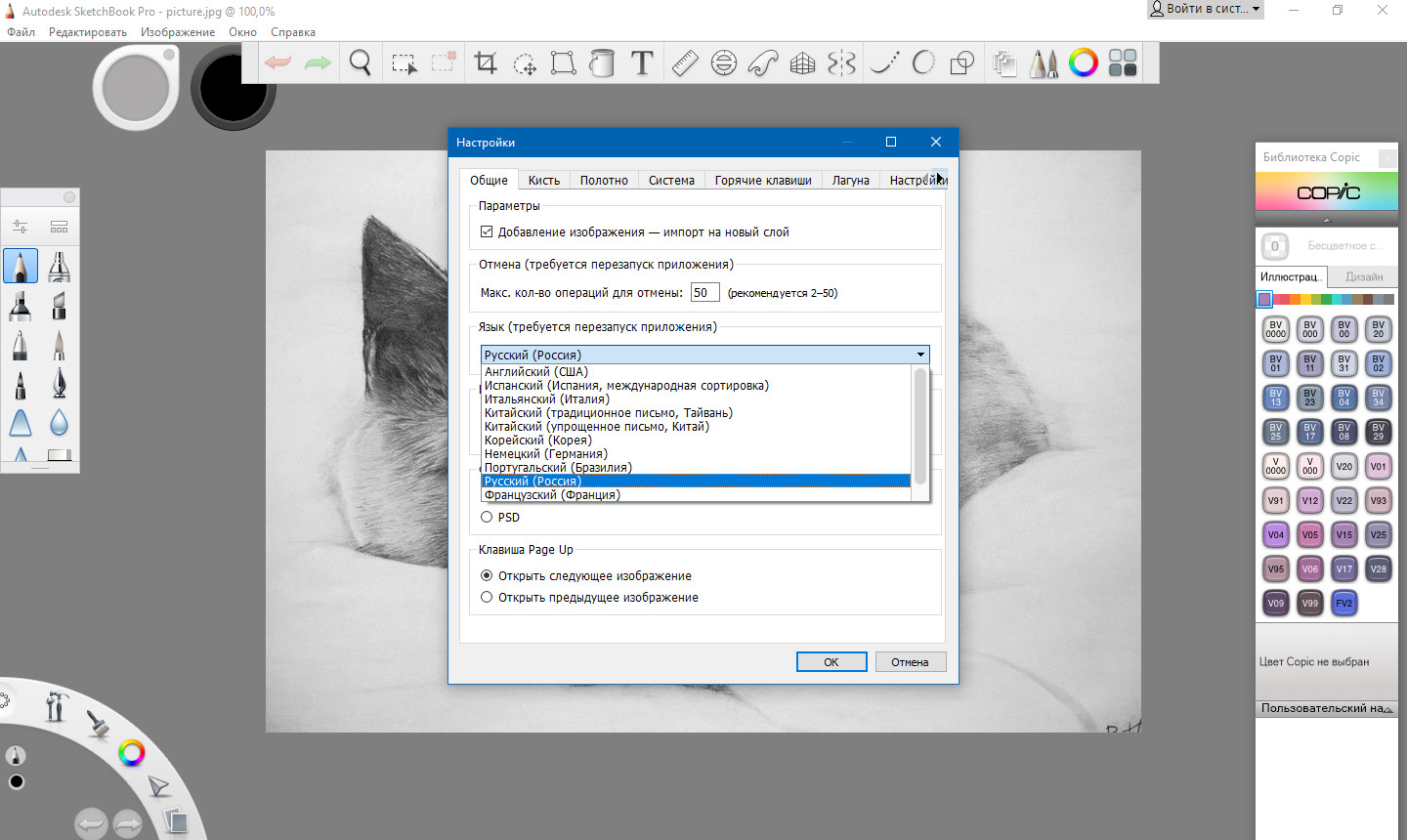Select the Airbrush in brush palette
This screenshot has height=840, width=1407.
[x=60, y=266]
